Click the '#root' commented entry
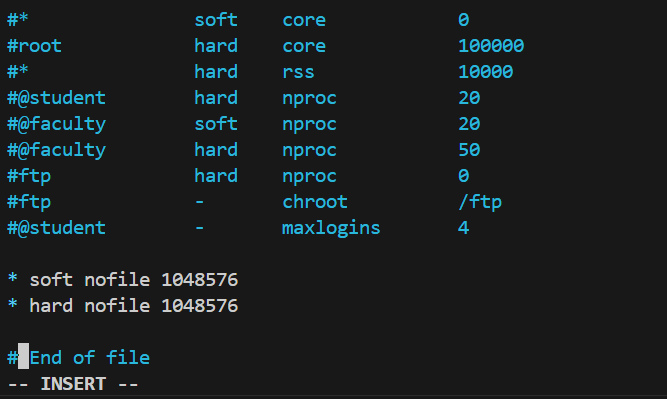667x399 pixels. [x=34, y=46]
